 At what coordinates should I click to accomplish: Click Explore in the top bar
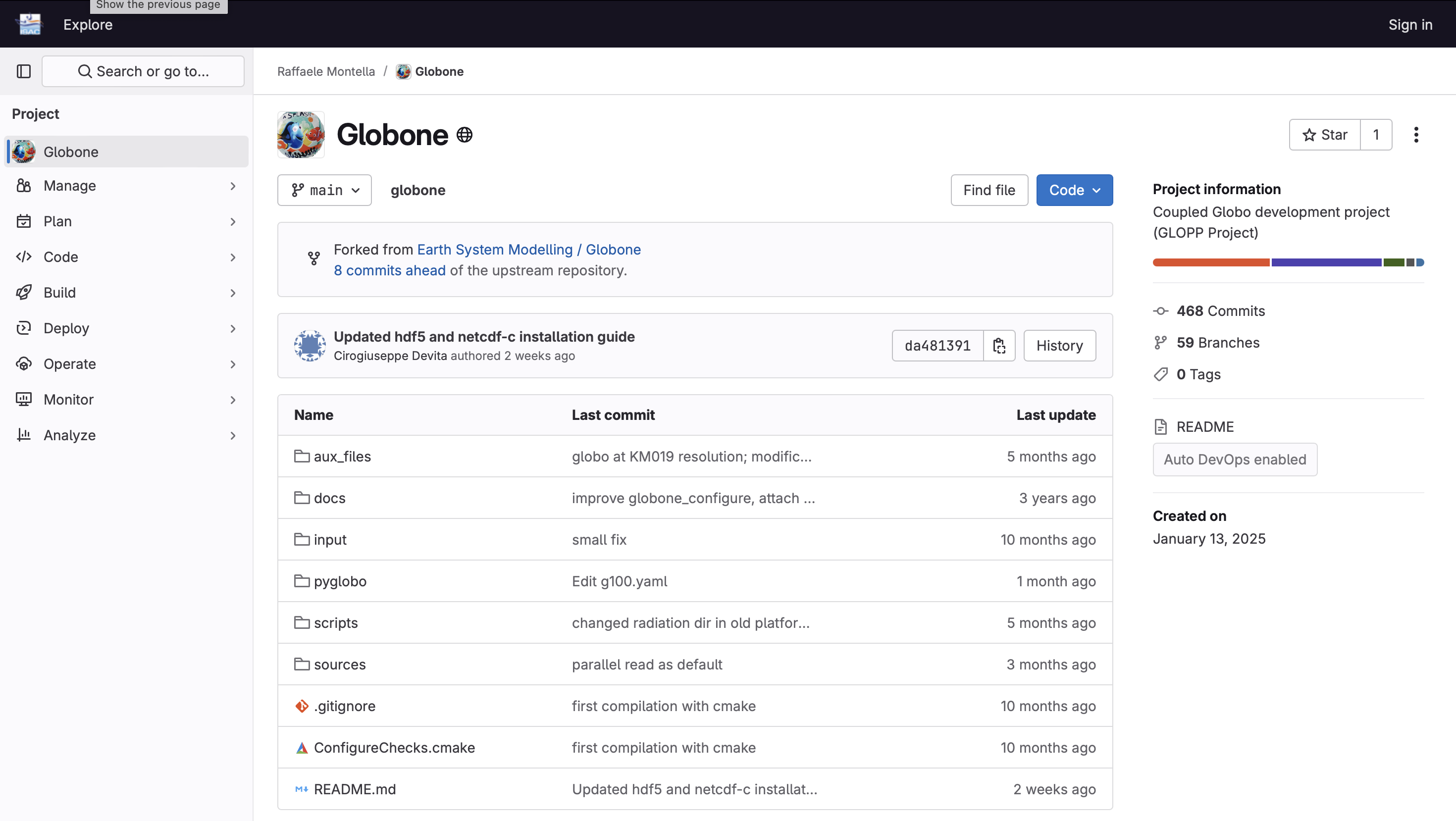(x=88, y=24)
